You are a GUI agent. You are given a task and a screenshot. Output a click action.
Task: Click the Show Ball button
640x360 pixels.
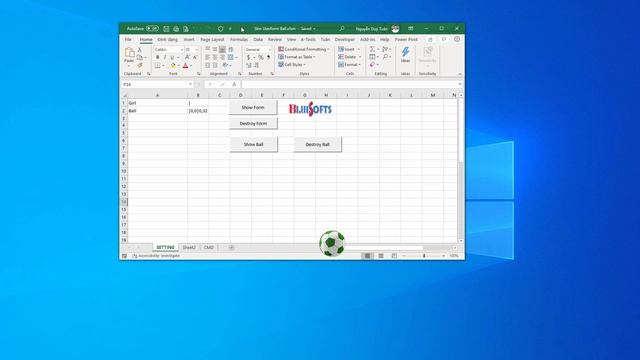pos(253,144)
